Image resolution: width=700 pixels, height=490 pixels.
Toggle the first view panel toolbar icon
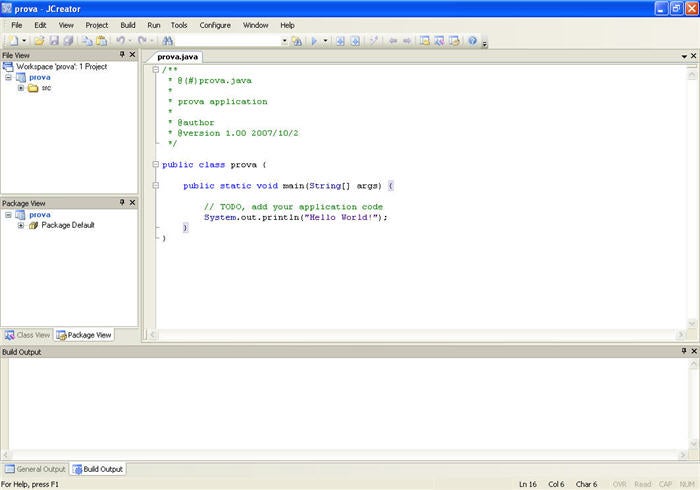(425, 41)
